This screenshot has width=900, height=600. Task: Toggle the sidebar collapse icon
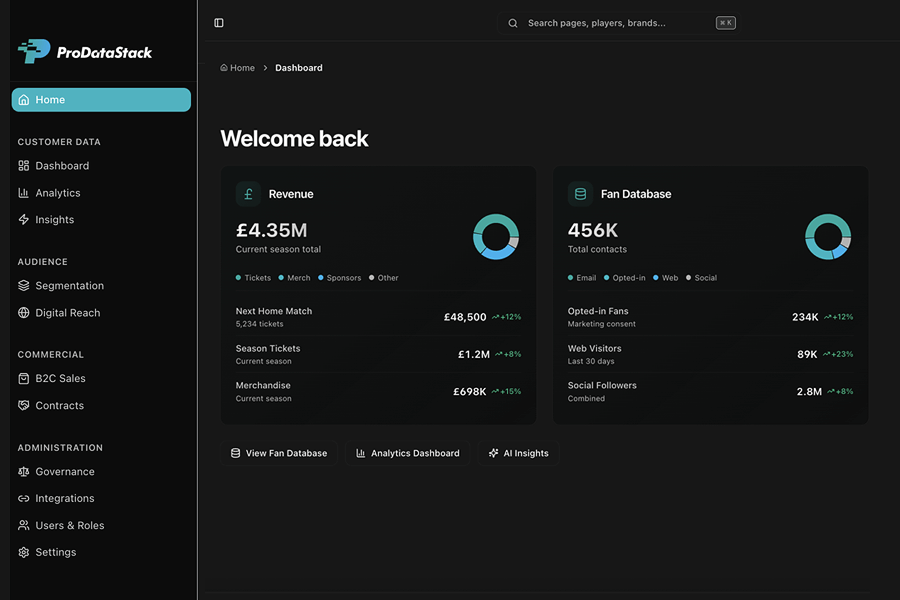[x=219, y=23]
